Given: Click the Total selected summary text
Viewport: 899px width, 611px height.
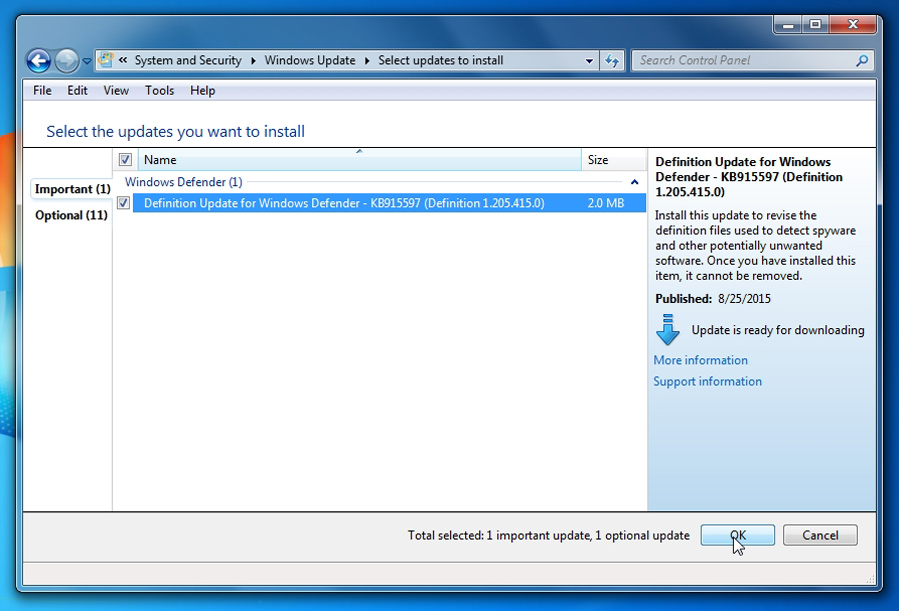Looking at the screenshot, I should 548,535.
